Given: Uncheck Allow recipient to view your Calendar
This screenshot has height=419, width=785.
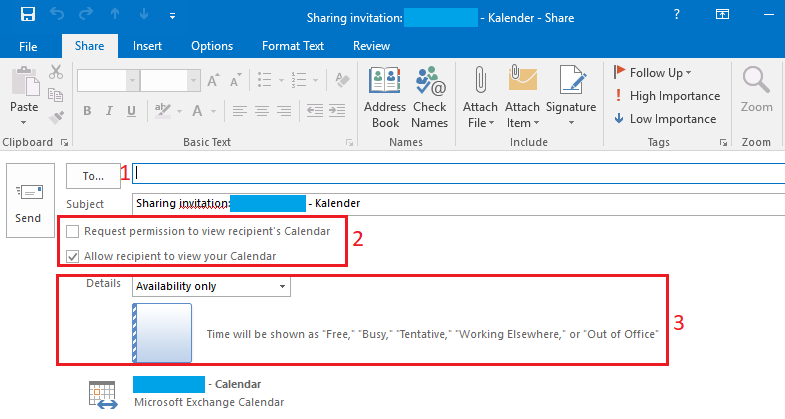Looking at the screenshot, I should pos(73,256).
